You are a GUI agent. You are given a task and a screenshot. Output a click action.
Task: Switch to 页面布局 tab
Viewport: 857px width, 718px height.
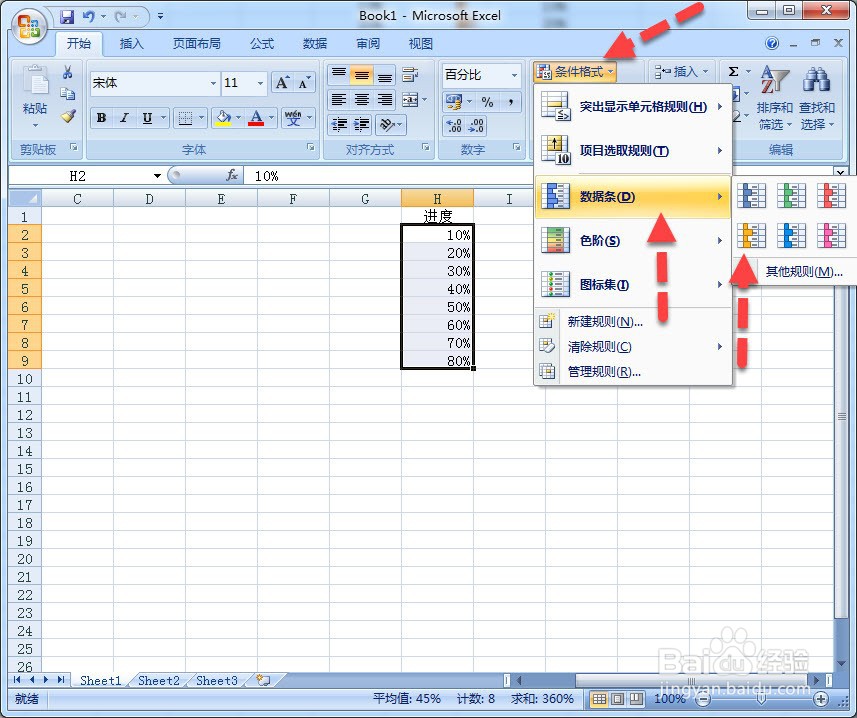pos(197,44)
